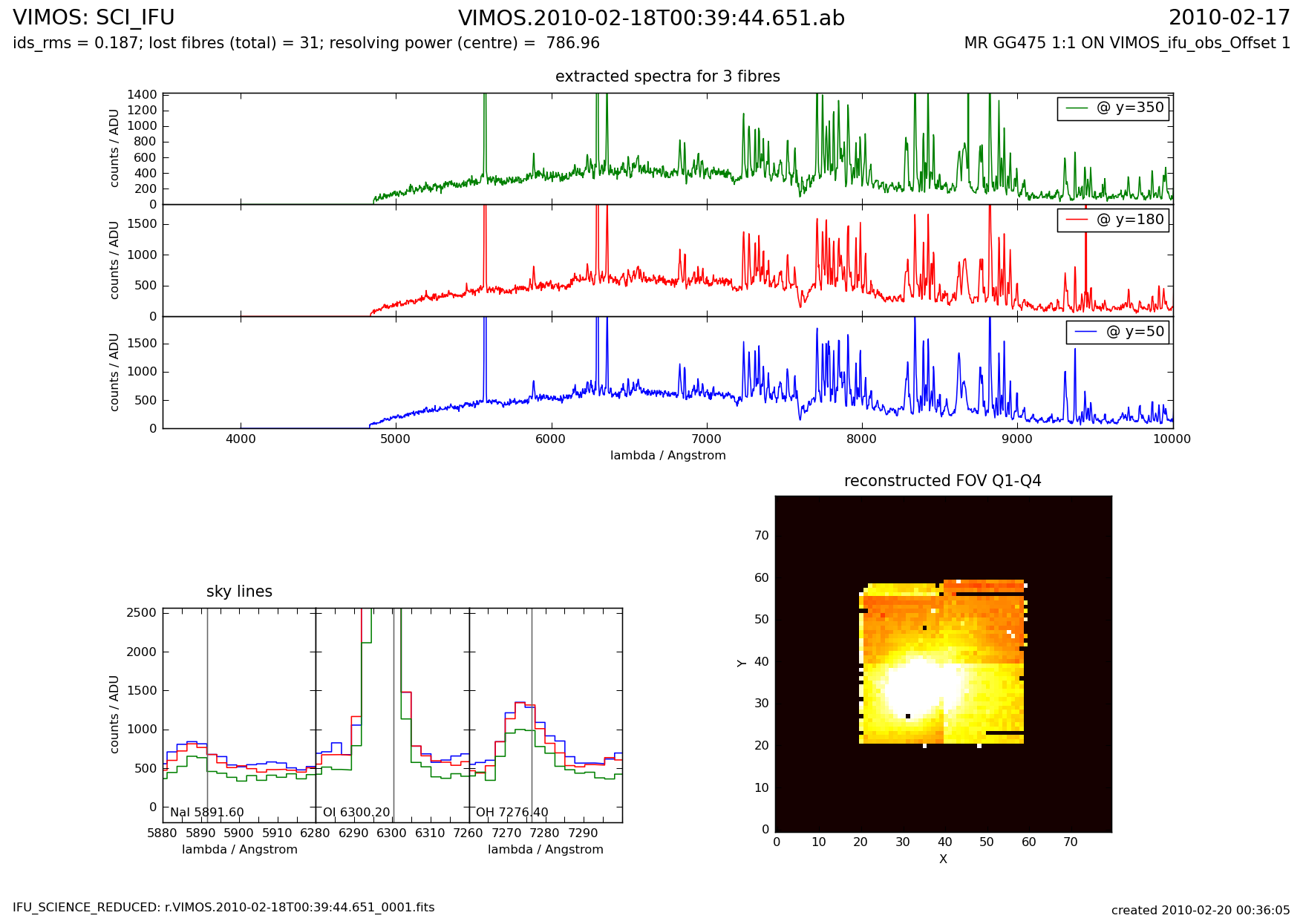Click the 'created 2010-02-20 00:36:05' timestamp
This screenshot has height=924, width=1303.
click(x=1201, y=911)
